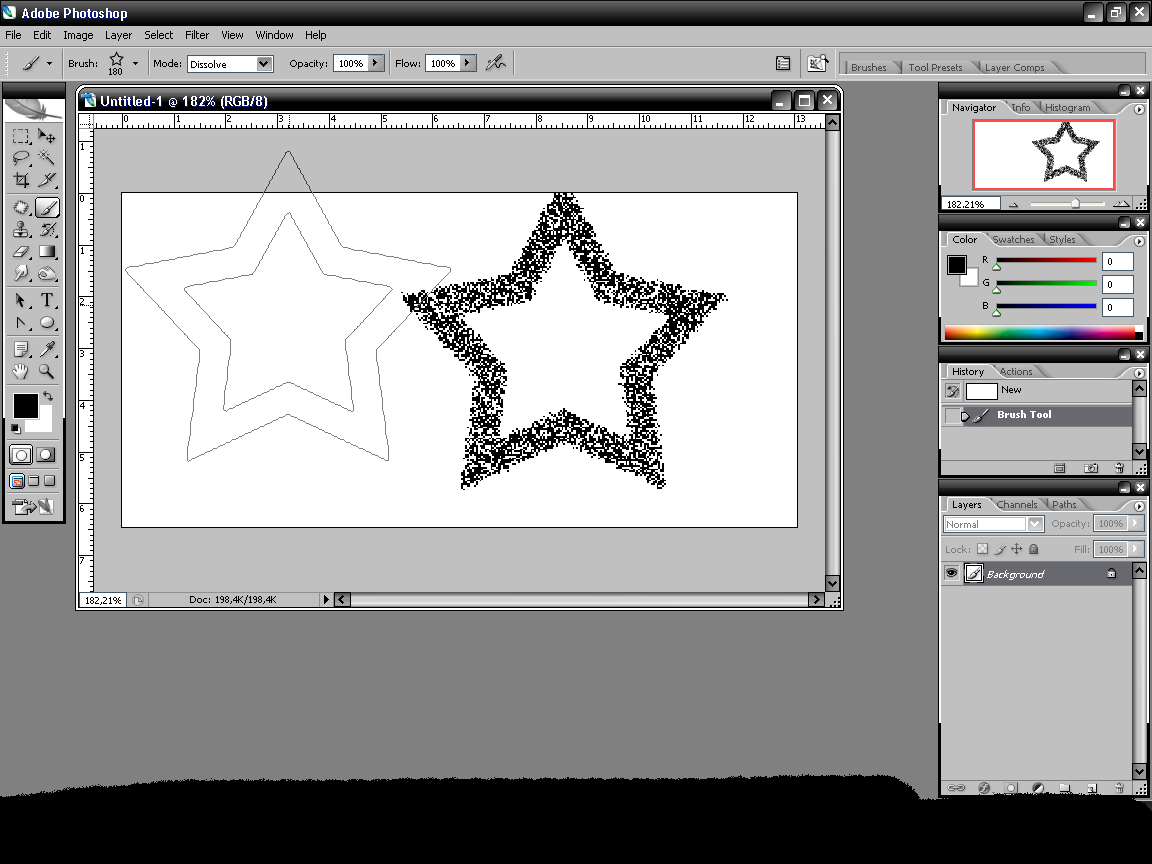Open the brush Mode dropdown showing Dissolve
This screenshot has width=1152, height=864.
(x=264, y=64)
